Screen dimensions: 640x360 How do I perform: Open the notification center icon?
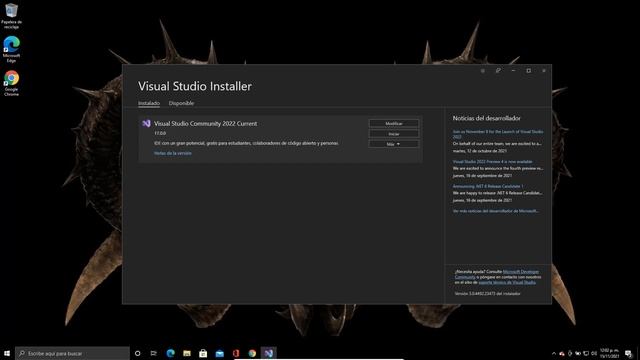click(628, 353)
